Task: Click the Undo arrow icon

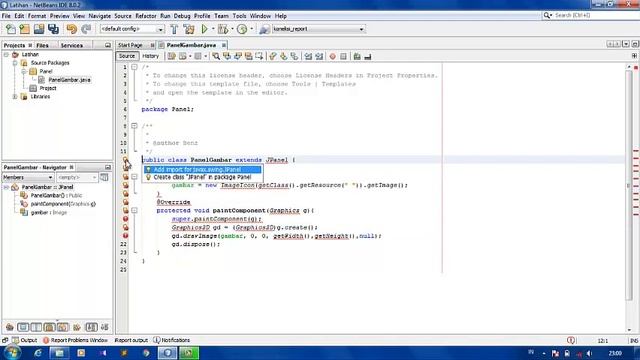Action: 71,29
